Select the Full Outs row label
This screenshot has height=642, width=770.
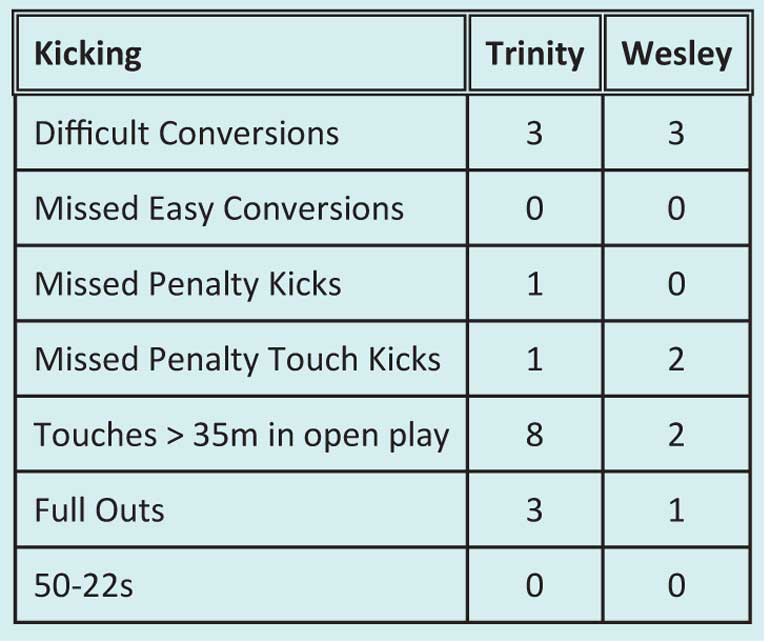click(99, 510)
